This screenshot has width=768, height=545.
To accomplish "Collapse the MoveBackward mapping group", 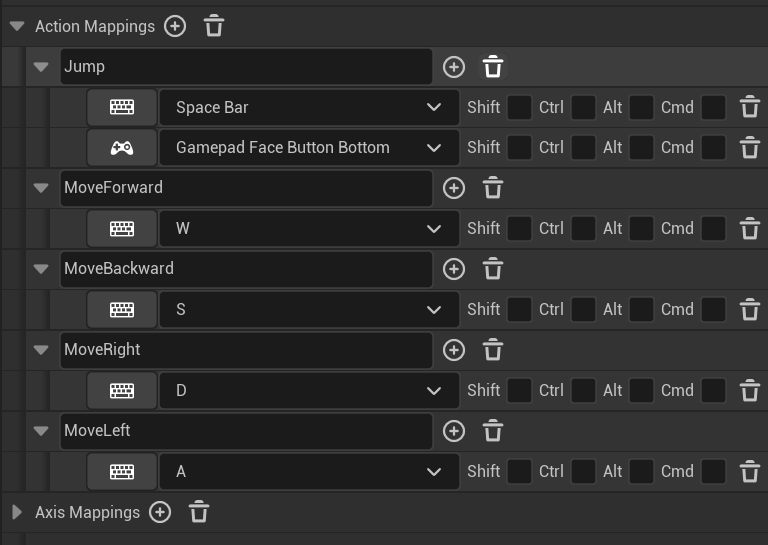I will [41, 269].
